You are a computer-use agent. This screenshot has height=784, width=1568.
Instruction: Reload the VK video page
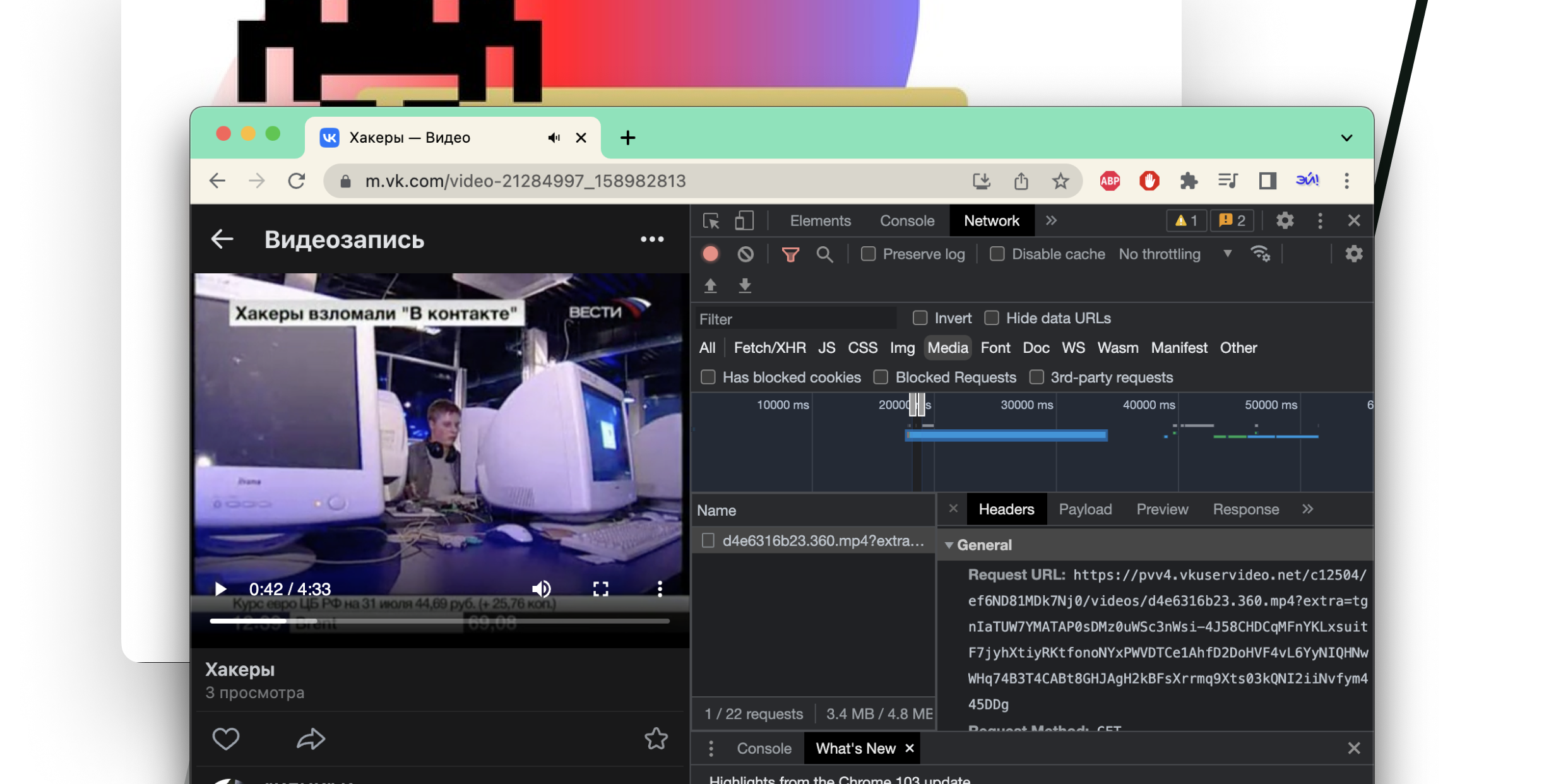pyautogui.click(x=297, y=181)
